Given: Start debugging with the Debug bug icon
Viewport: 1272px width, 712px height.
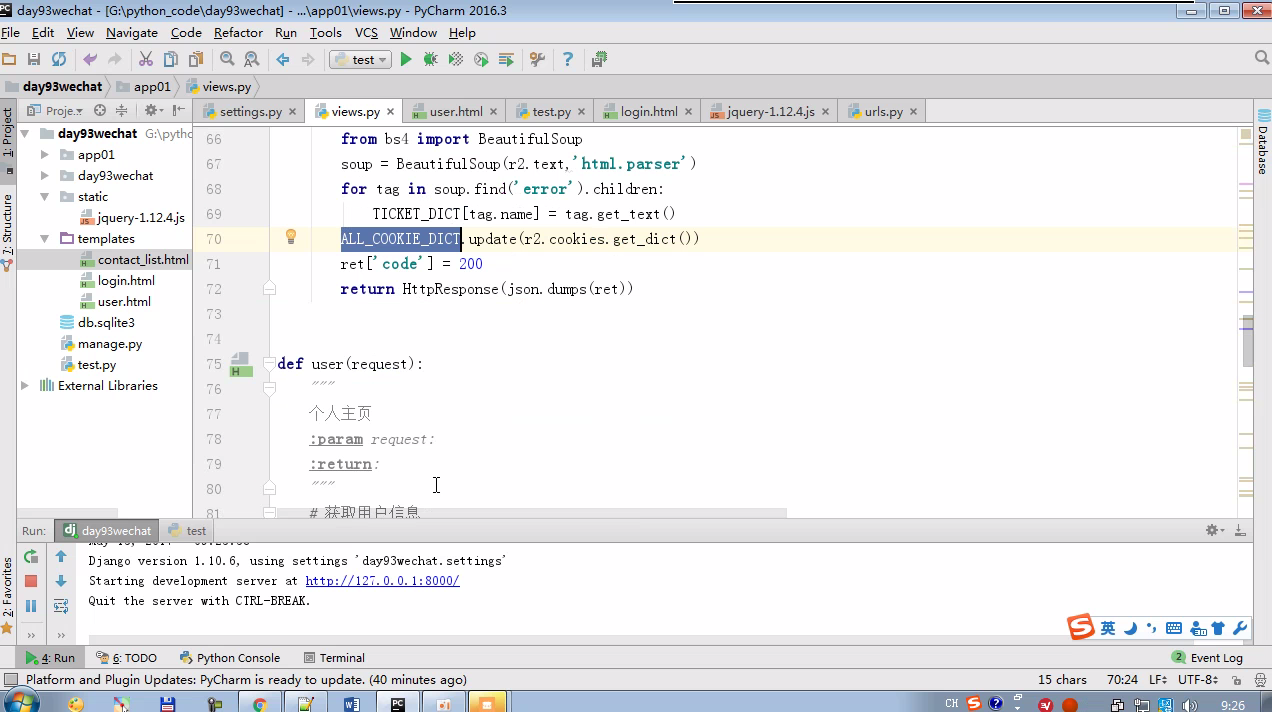Looking at the screenshot, I should click(x=431, y=60).
